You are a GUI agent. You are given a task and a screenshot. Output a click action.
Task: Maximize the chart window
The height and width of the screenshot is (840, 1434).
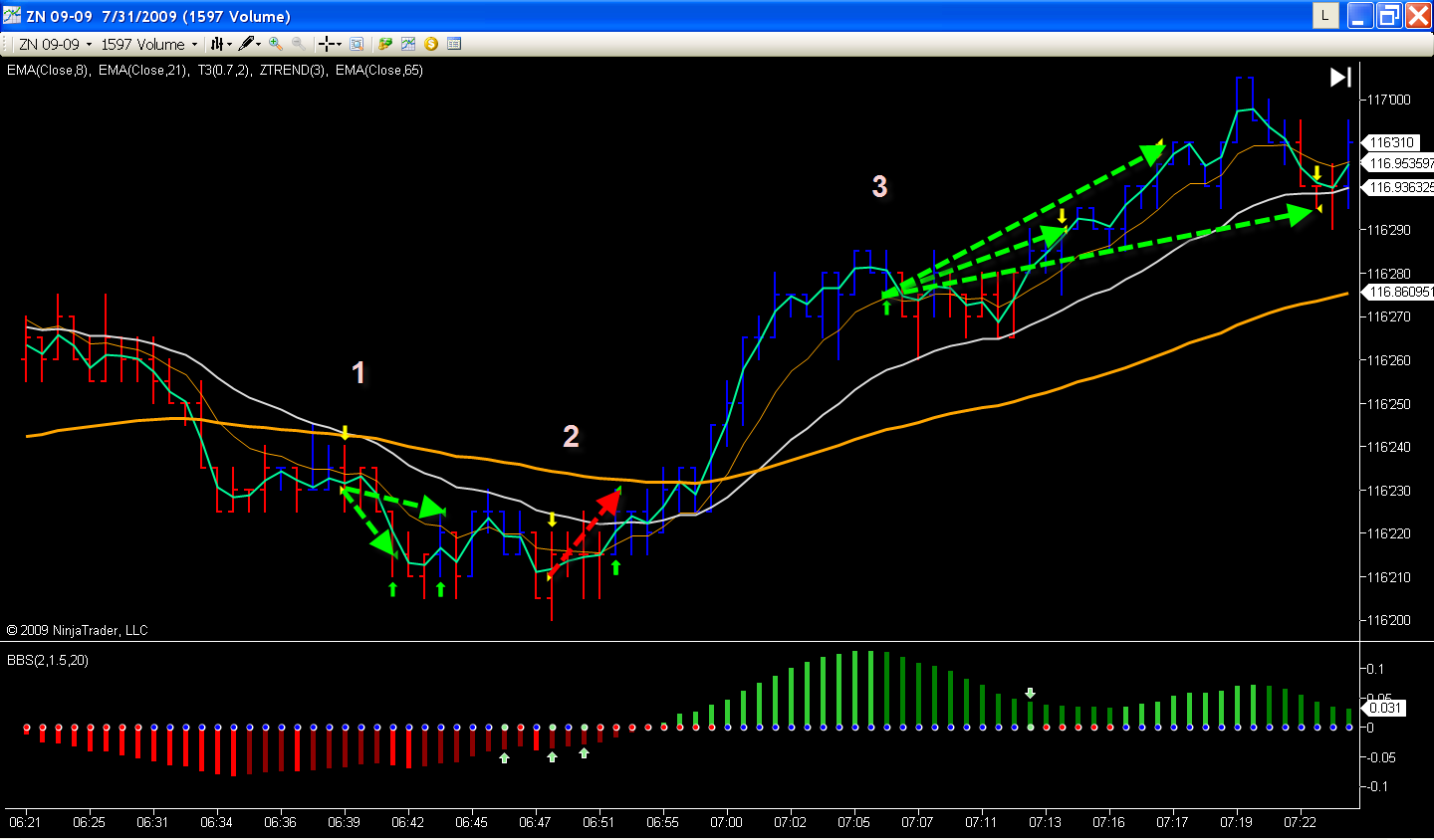[1389, 15]
